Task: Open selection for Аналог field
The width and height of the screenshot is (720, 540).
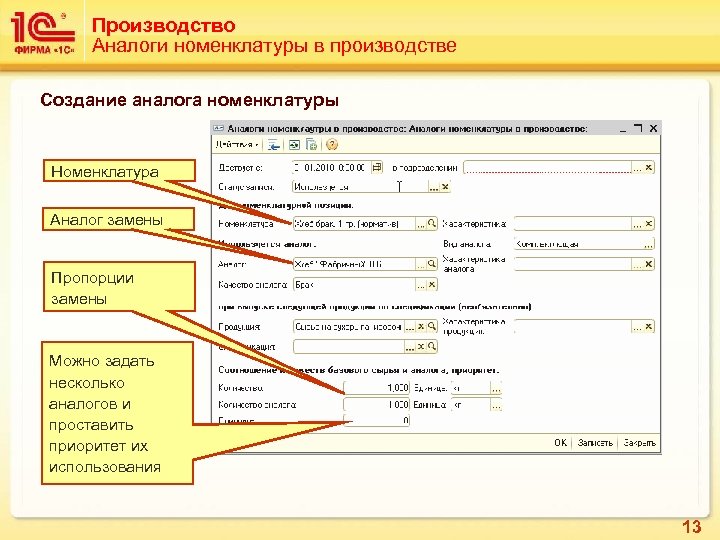Action: (x=421, y=264)
